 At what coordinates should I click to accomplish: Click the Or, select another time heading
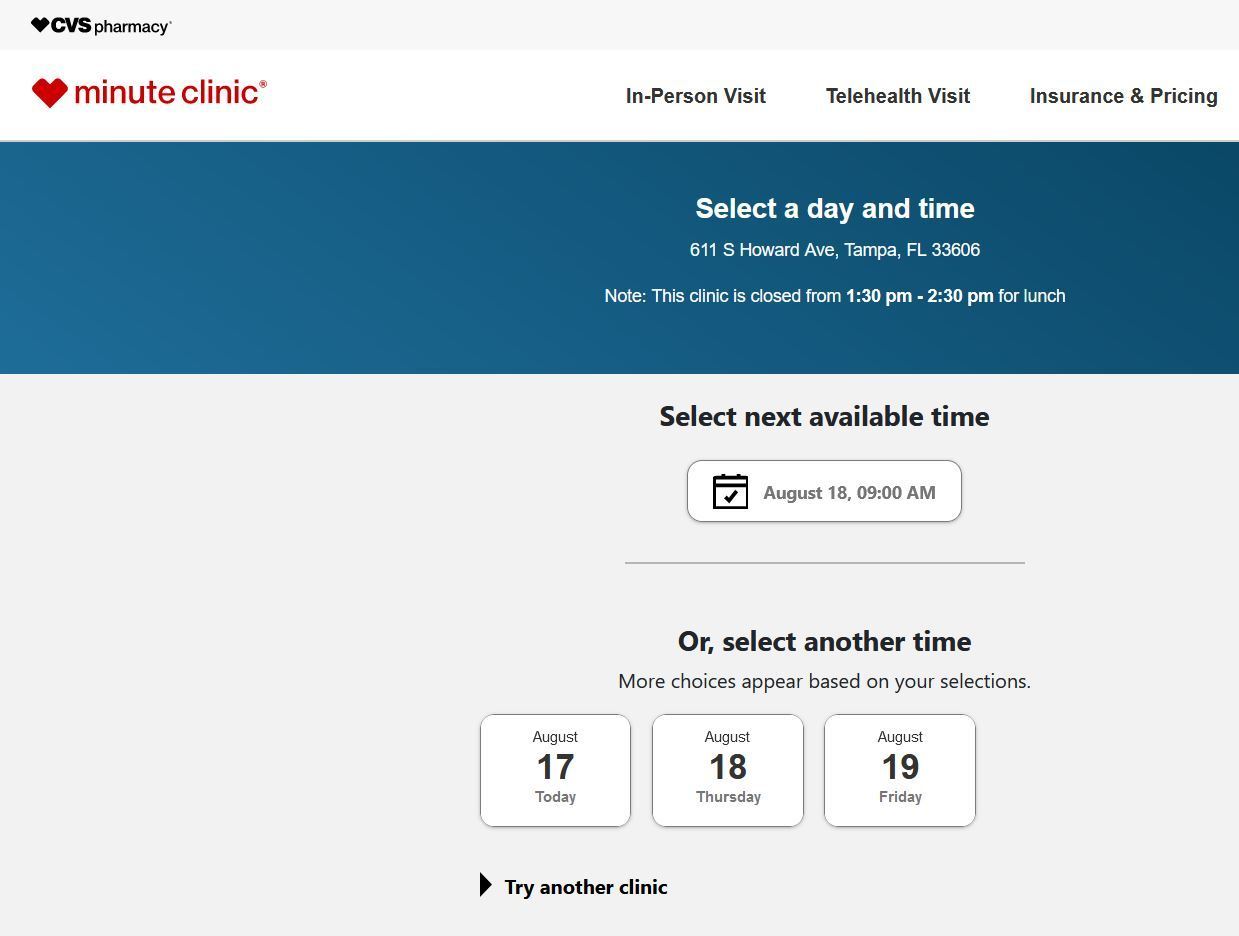tap(824, 641)
